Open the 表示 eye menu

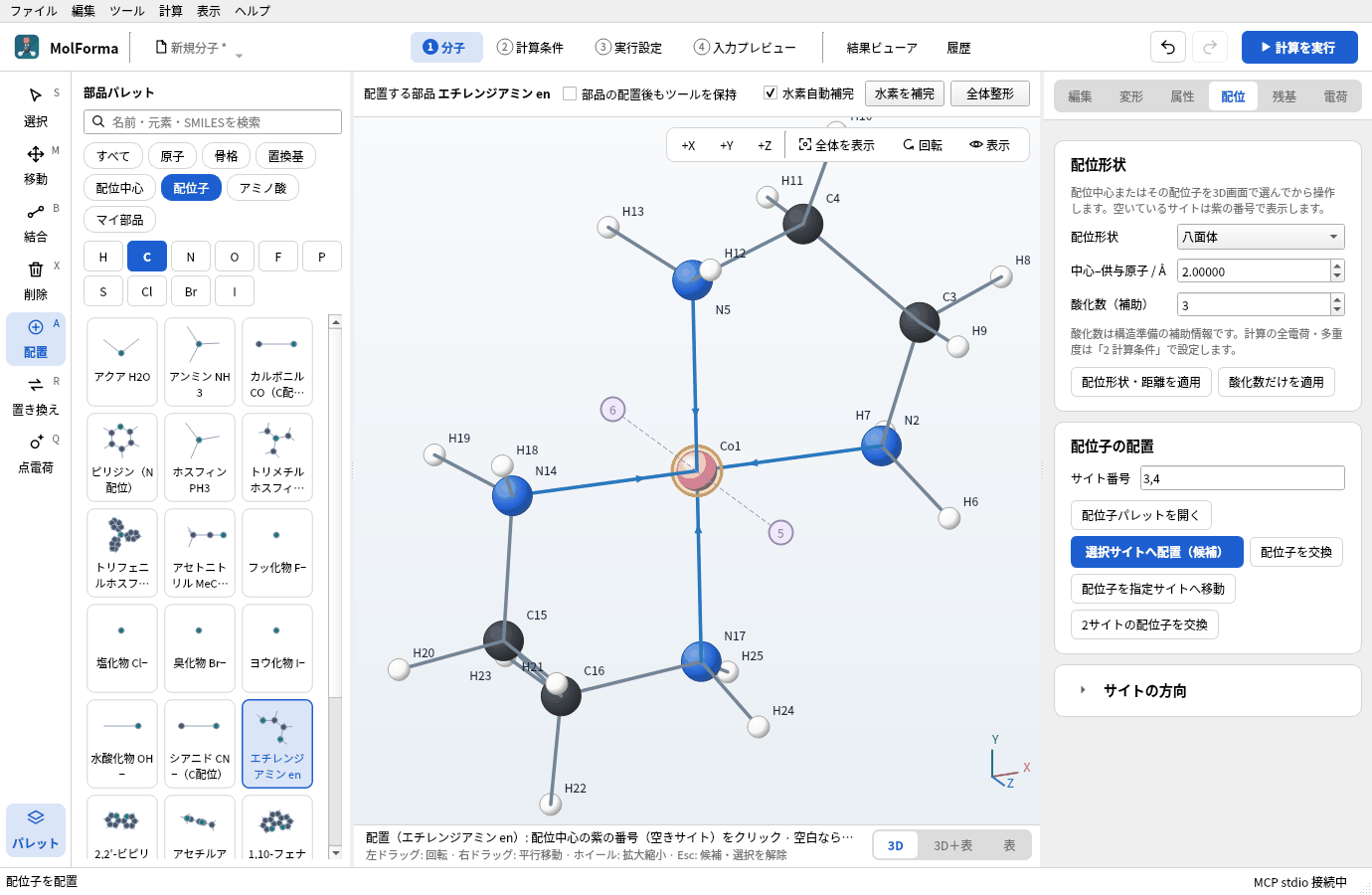click(990, 145)
